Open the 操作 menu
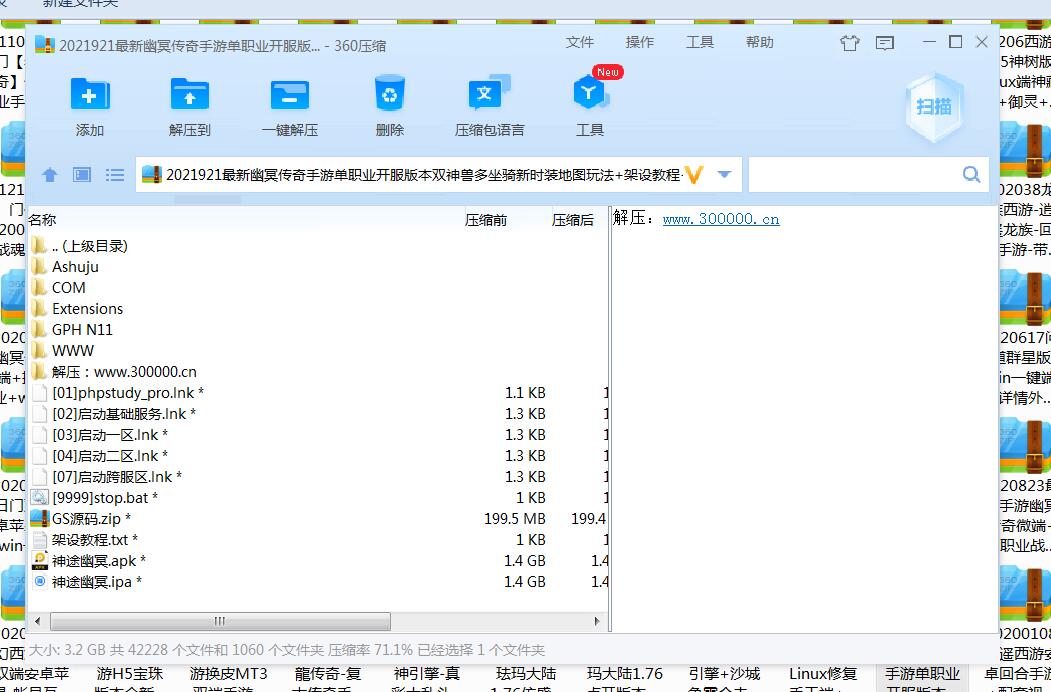Image resolution: width=1051 pixels, height=692 pixels. click(x=640, y=42)
